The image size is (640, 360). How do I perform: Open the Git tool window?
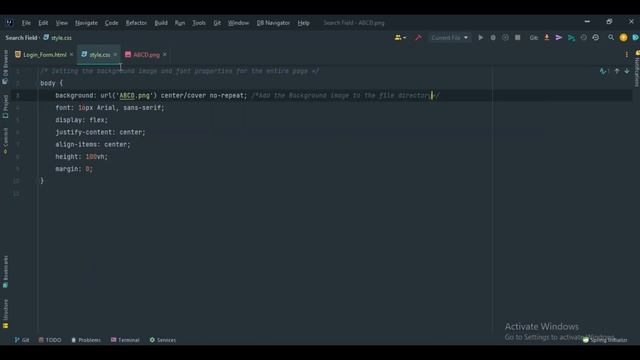tap(22, 340)
